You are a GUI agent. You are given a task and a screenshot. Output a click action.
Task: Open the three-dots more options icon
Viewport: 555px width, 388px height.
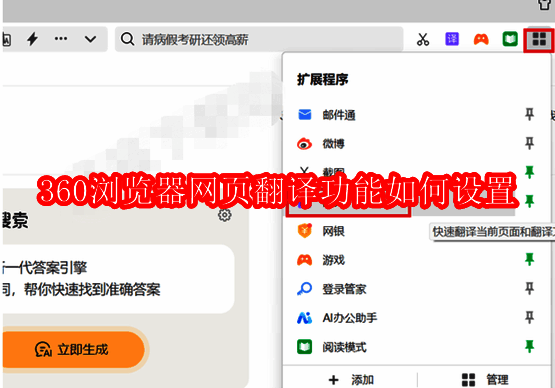pos(61,39)
